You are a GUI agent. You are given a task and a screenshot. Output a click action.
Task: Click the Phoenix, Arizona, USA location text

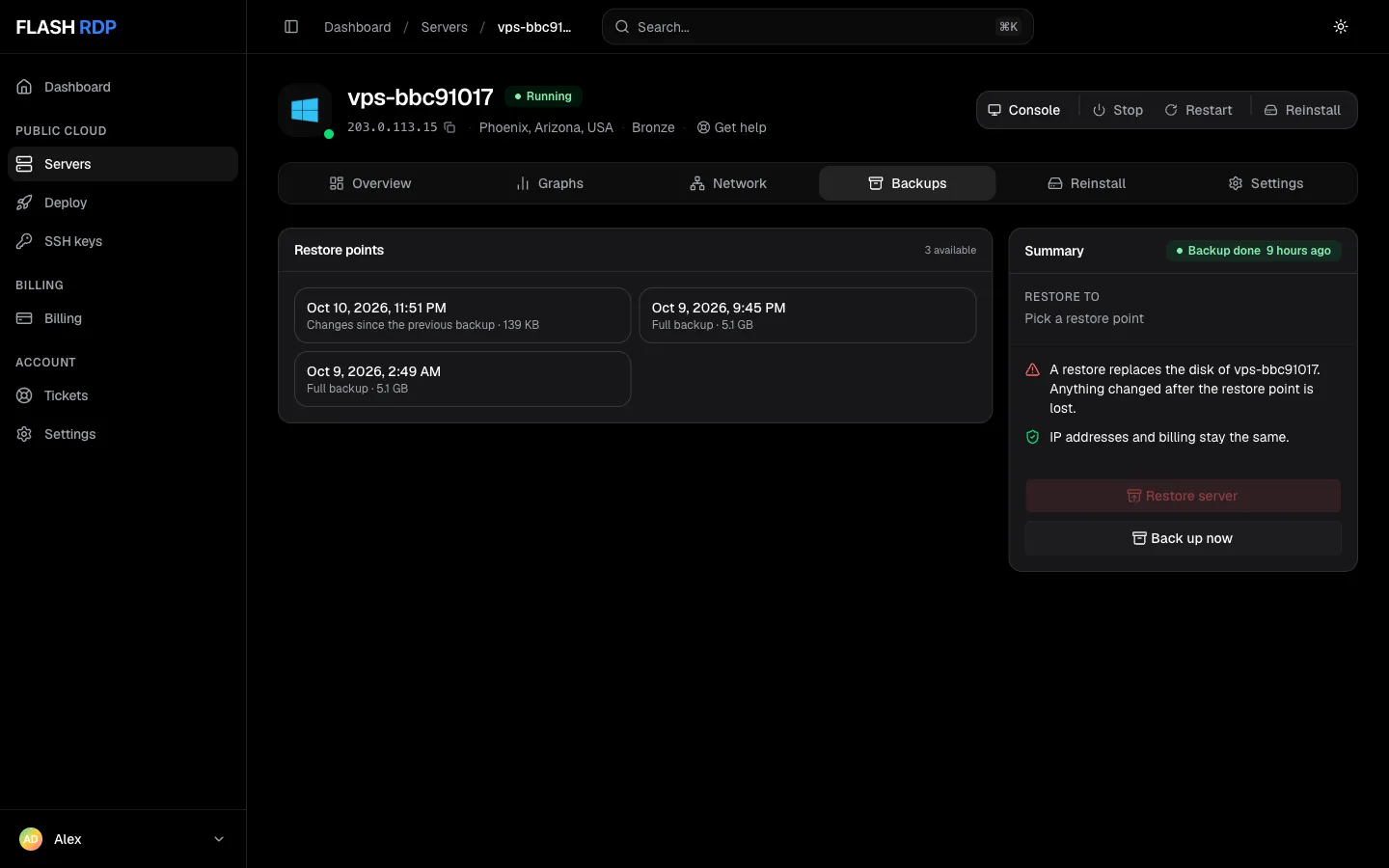click(546, 127)
